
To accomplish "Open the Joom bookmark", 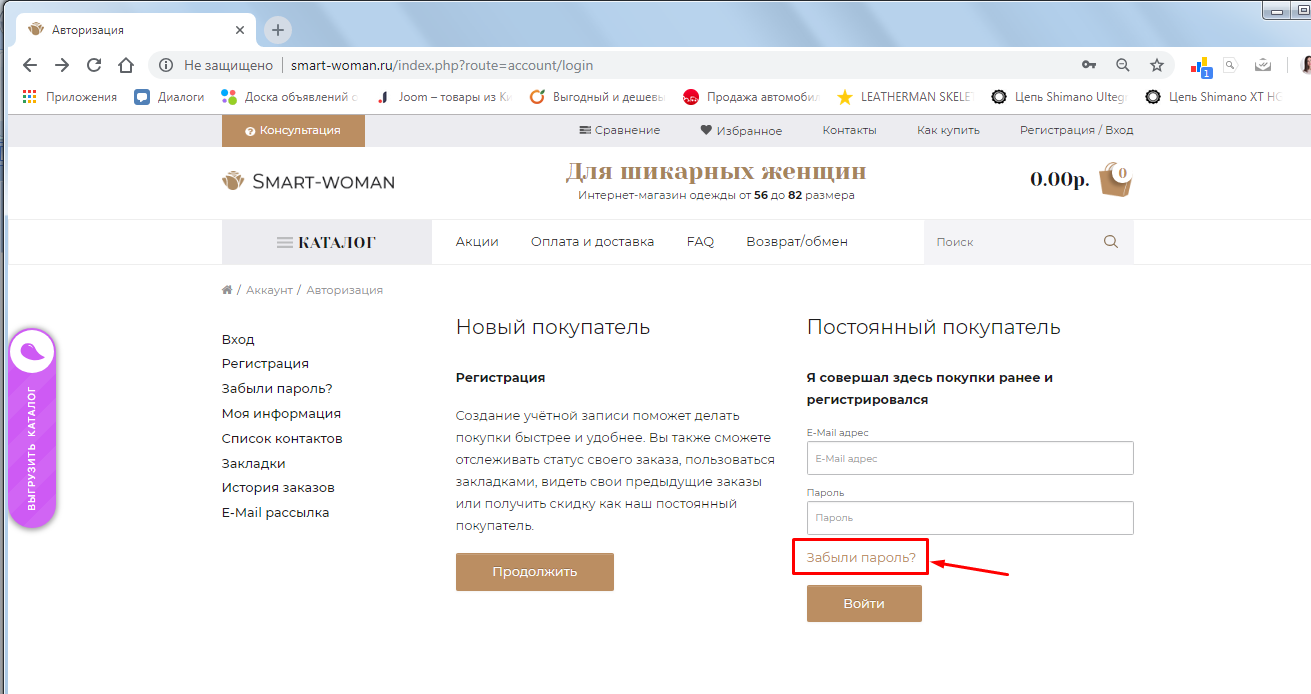I will coord(443,97).
